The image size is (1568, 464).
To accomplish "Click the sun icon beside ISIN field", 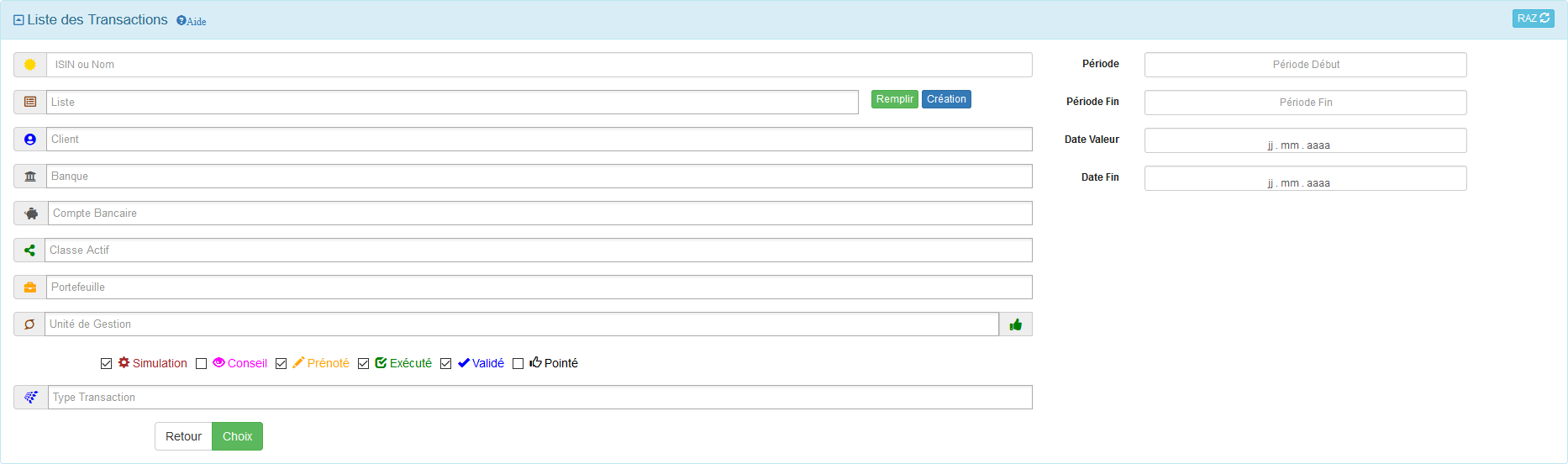I will (x=30, y=65).
